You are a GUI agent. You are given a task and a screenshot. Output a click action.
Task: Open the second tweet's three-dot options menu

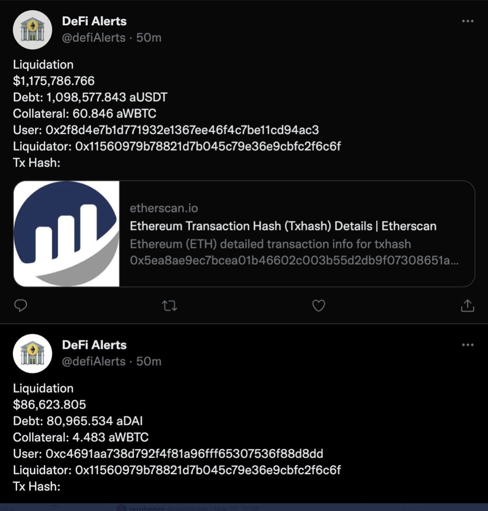point(468,345)
